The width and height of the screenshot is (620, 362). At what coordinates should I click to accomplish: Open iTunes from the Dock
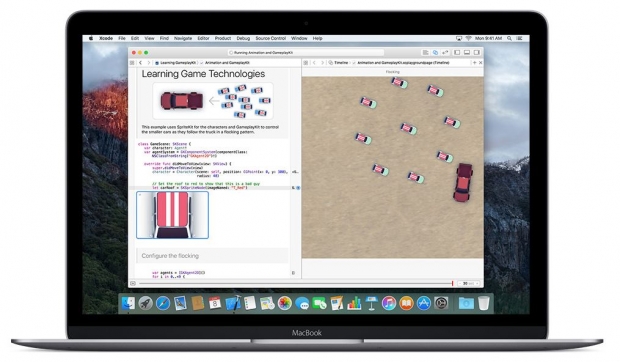389,303
